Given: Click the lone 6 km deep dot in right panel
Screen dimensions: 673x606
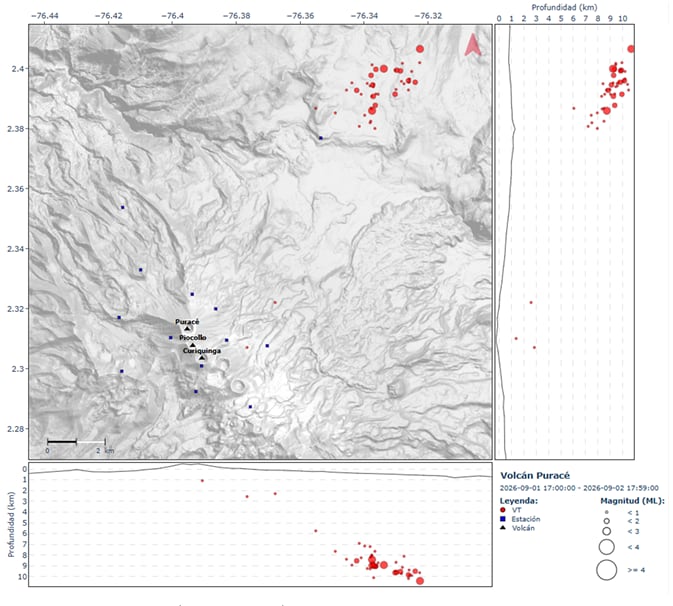Looking at the screenshot, I should (574, 108).
